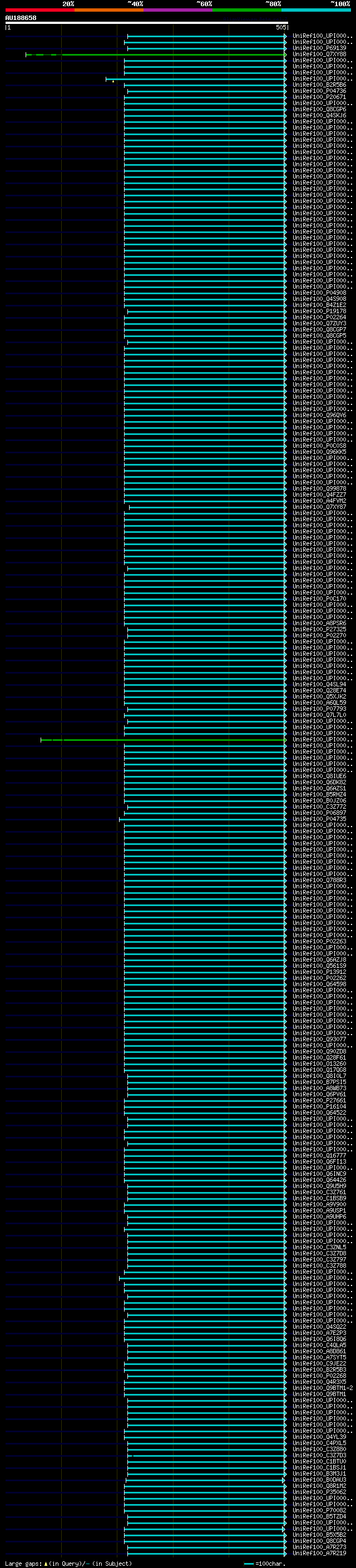Select hit label UniRef100_P27325
356x1568 pixels.
point(319,629)
